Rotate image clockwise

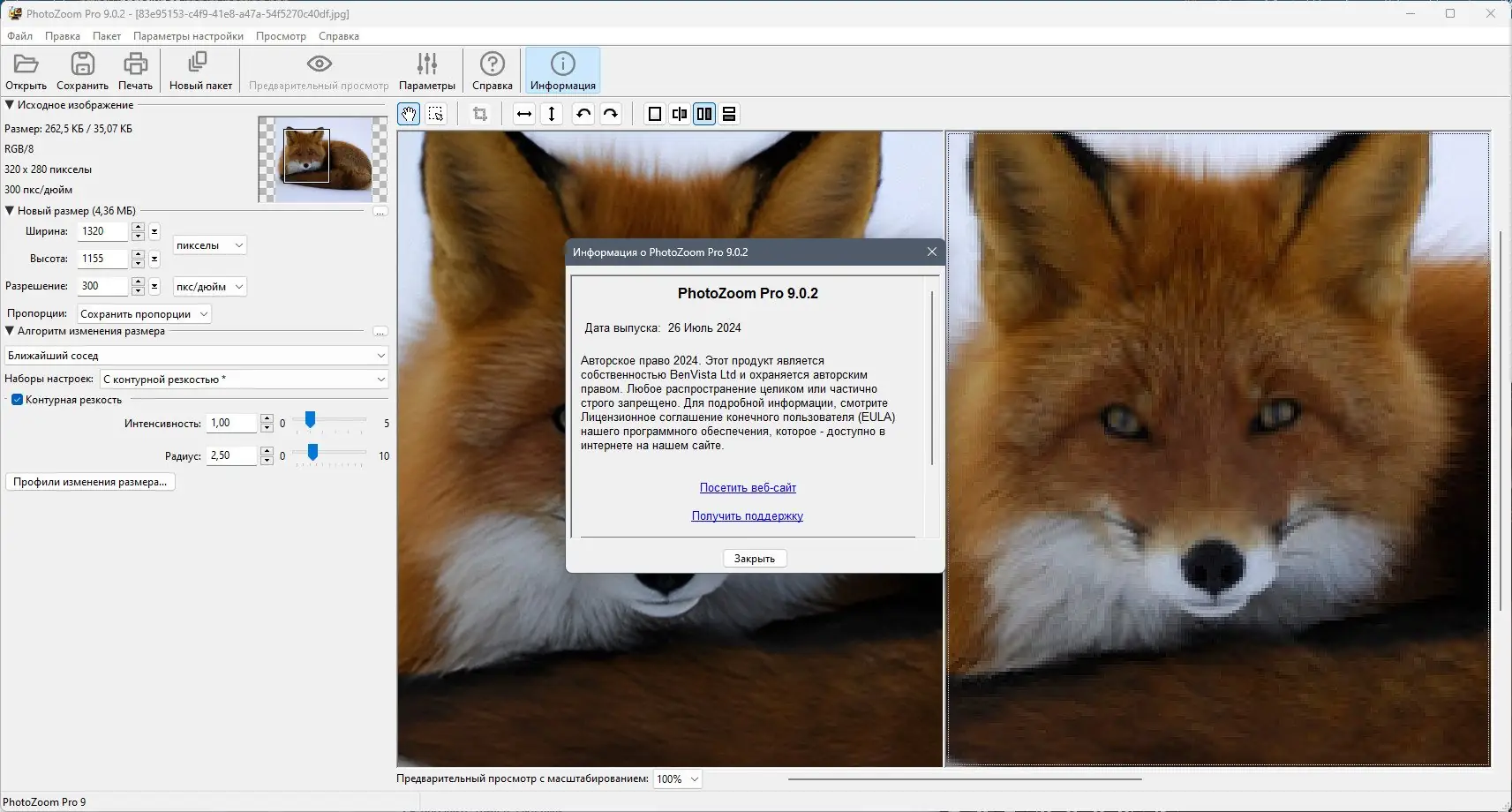610,114
